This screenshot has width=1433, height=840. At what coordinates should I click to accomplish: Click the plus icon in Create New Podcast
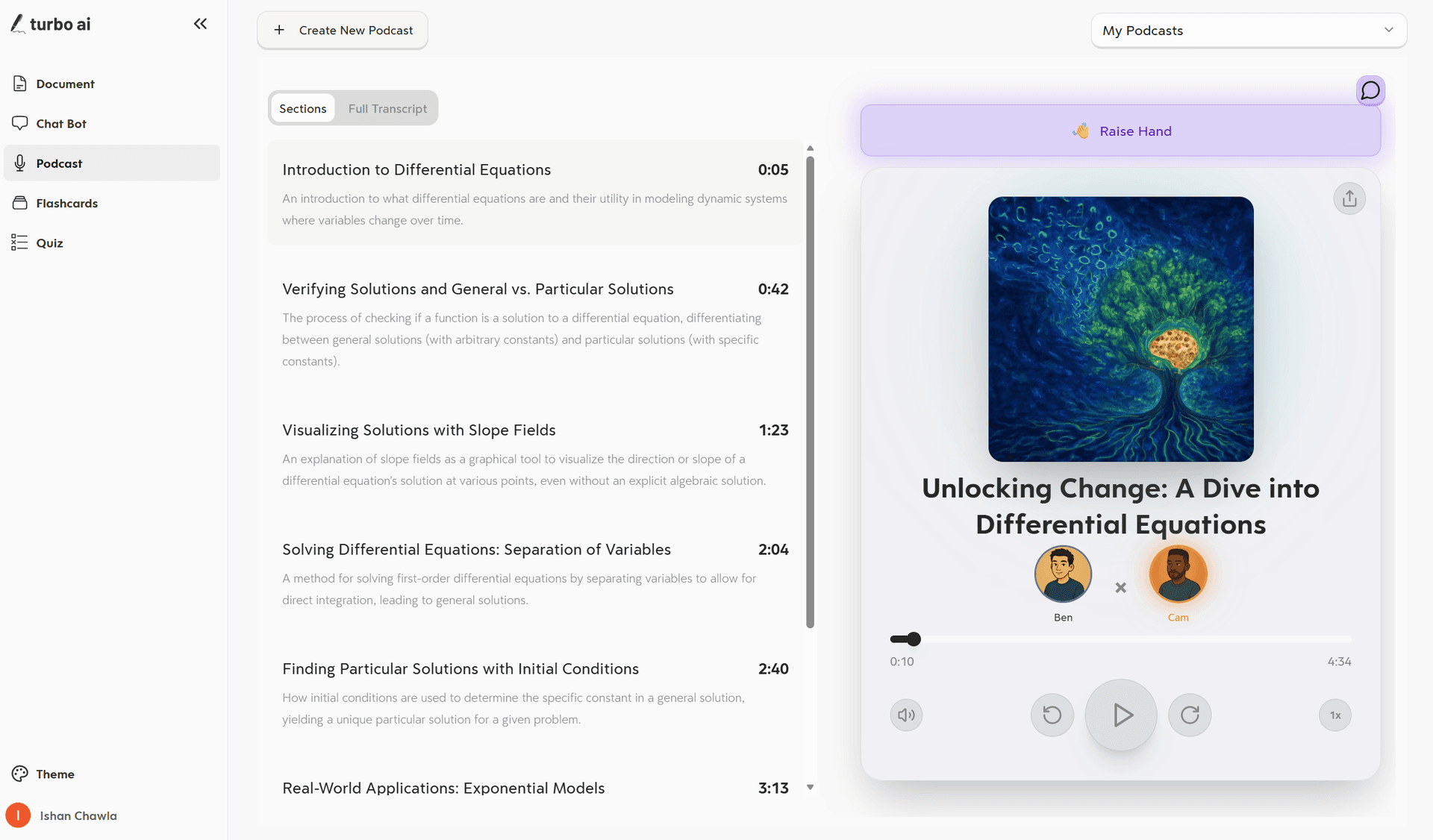(x=279, y=30)
